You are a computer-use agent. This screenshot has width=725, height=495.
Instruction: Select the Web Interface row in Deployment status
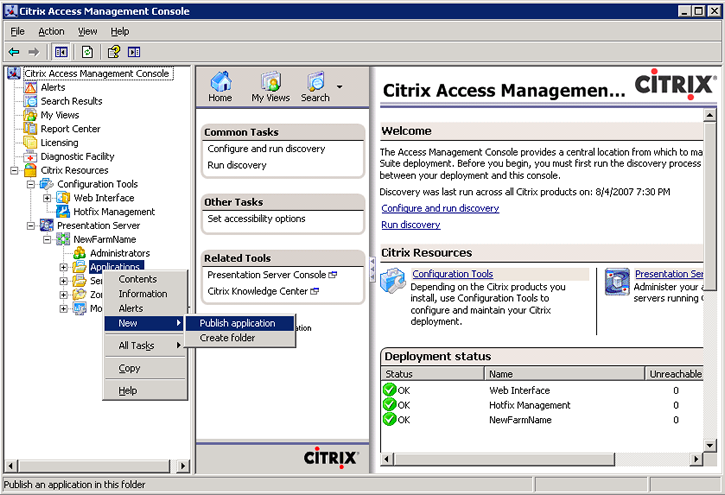point(542,391)
